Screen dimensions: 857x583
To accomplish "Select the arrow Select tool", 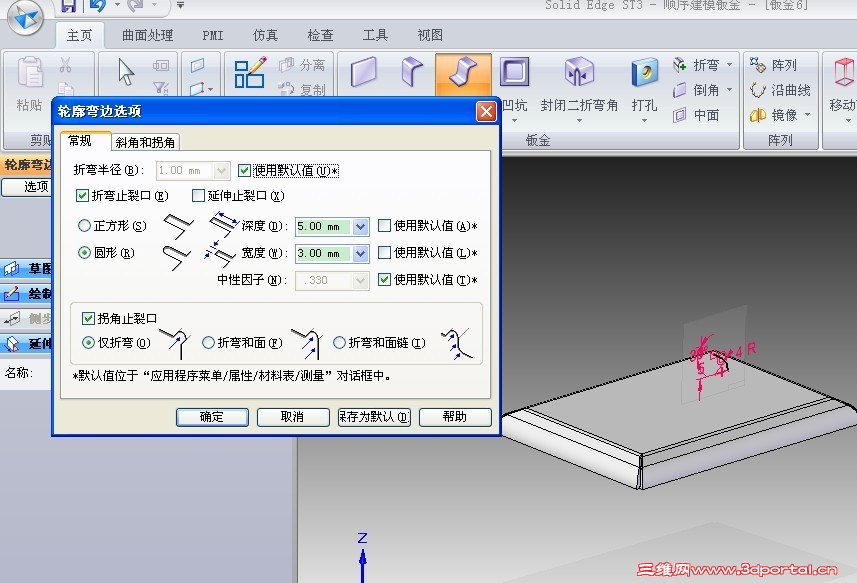I will pyautogui.click(x=126, y=72).
